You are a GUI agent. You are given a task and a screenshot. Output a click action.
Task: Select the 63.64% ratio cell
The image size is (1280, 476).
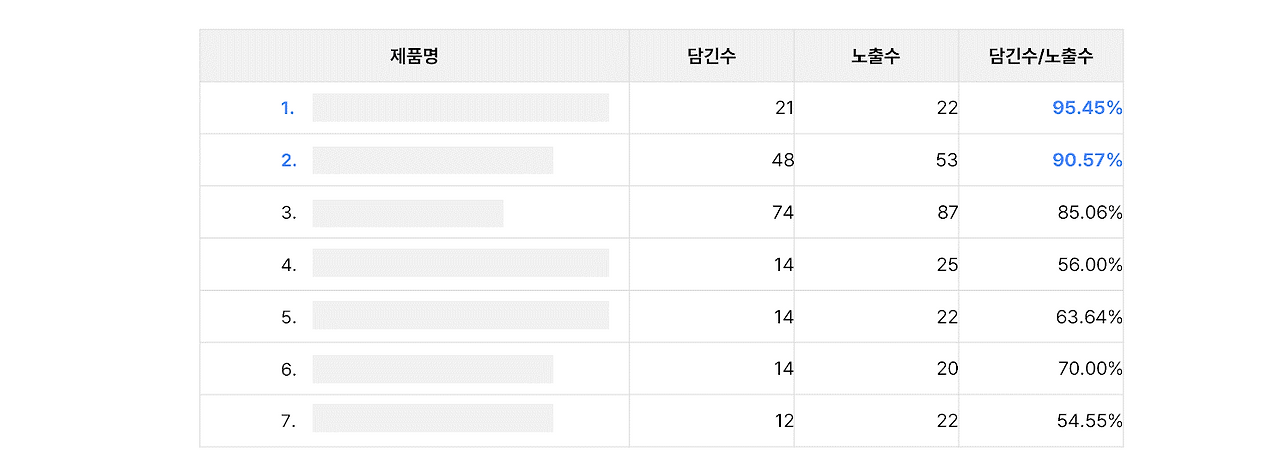(1041, 317)
